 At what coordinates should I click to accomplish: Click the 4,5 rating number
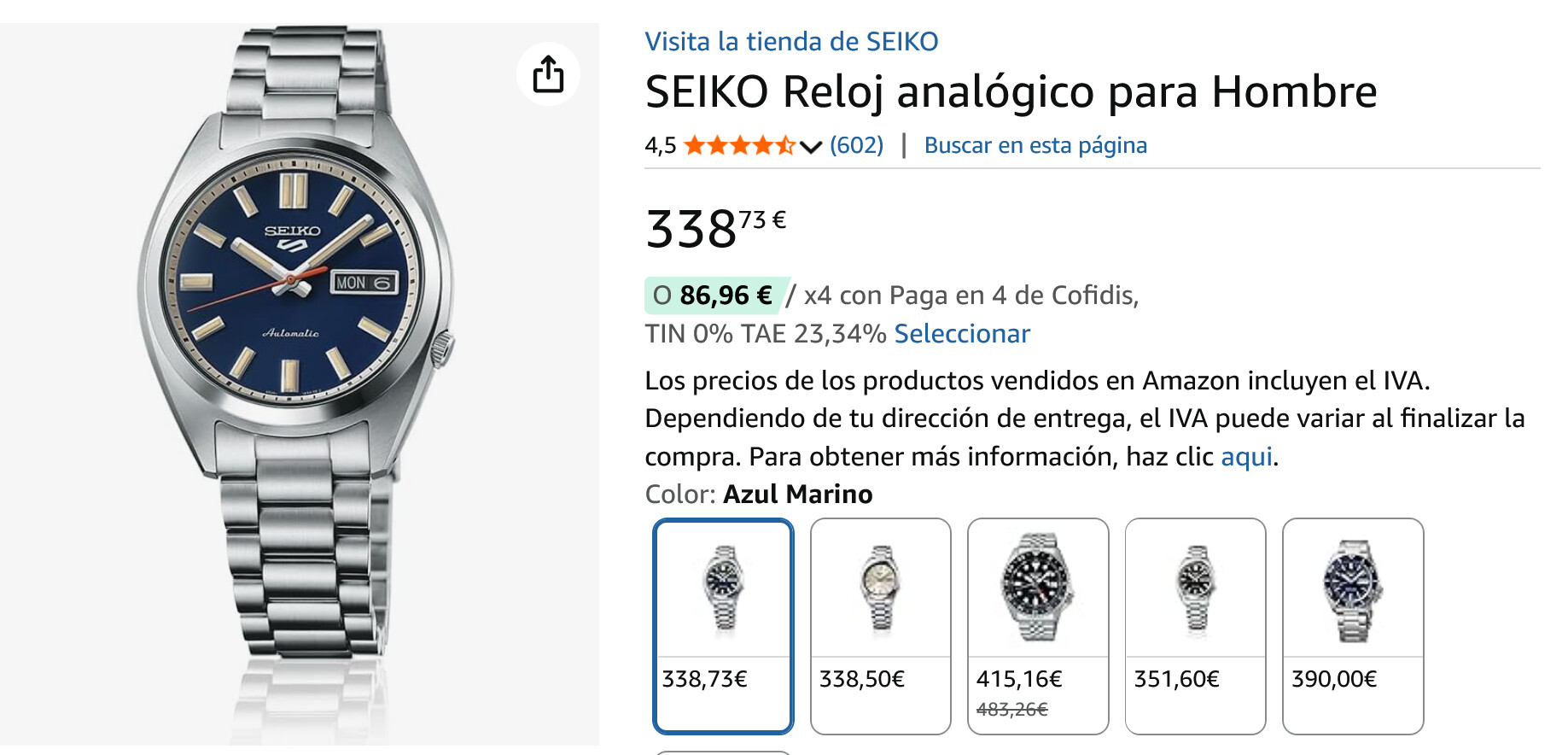(660, 146)
